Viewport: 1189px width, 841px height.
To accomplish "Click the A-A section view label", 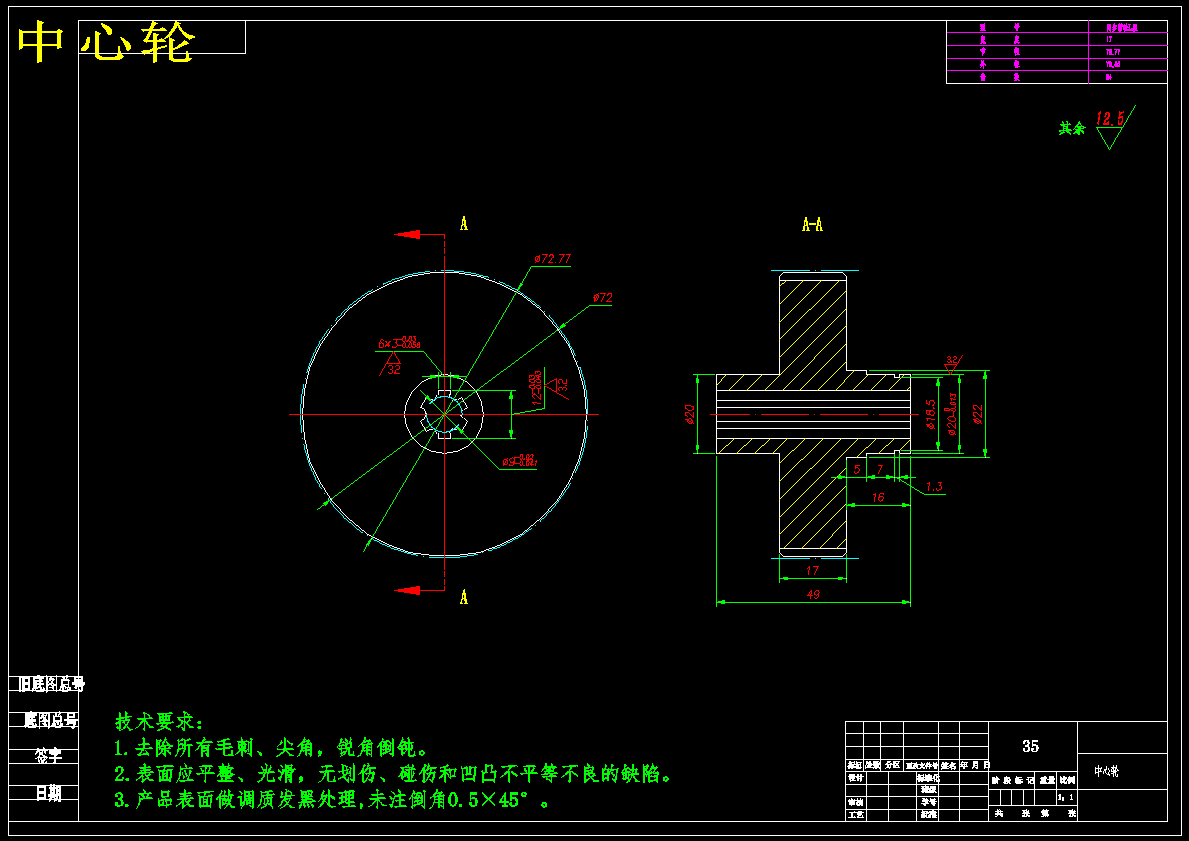I will click(x=812, y=224).
